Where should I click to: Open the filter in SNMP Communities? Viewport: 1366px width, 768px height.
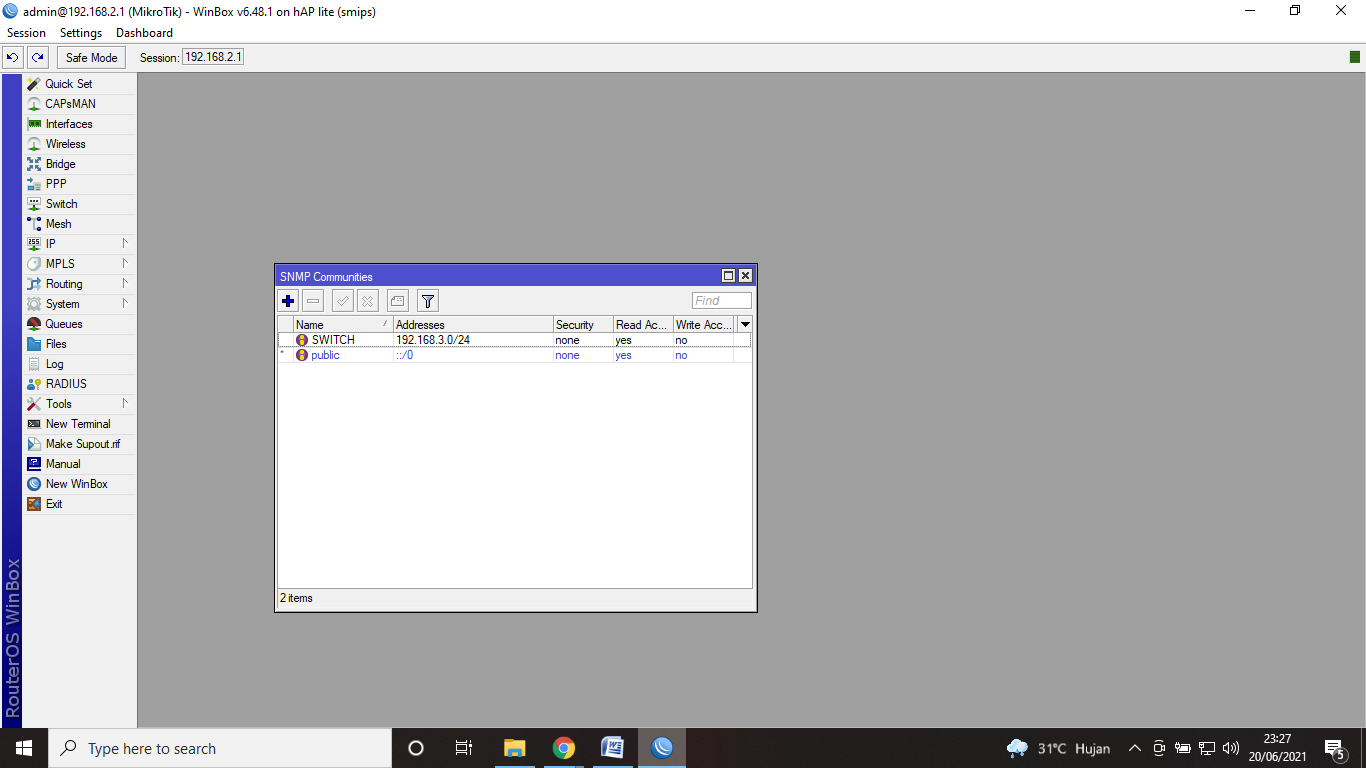click(x=428, y=301)
